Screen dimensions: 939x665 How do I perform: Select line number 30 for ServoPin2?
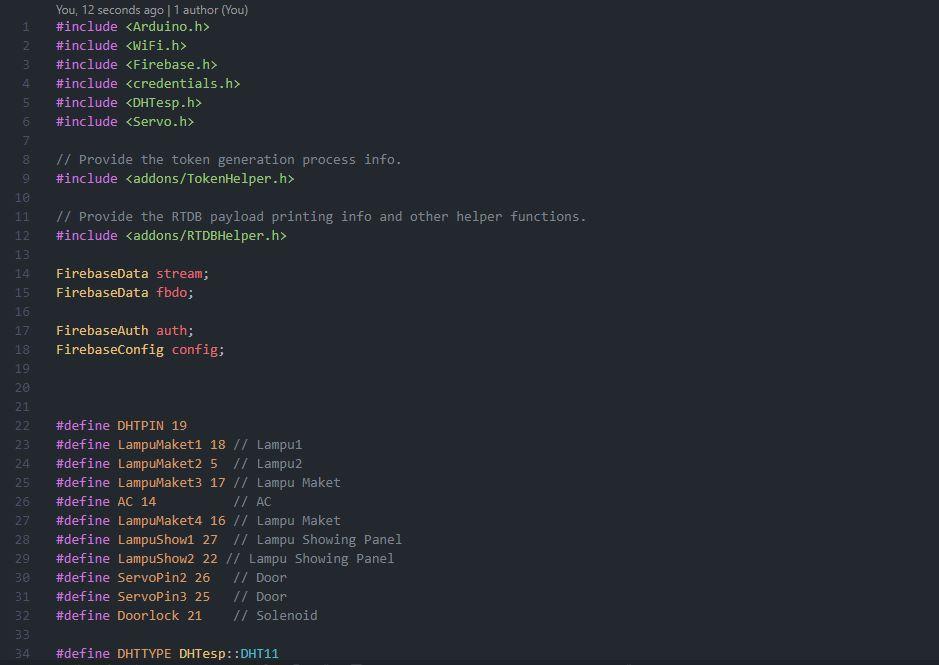click(24, 577)
